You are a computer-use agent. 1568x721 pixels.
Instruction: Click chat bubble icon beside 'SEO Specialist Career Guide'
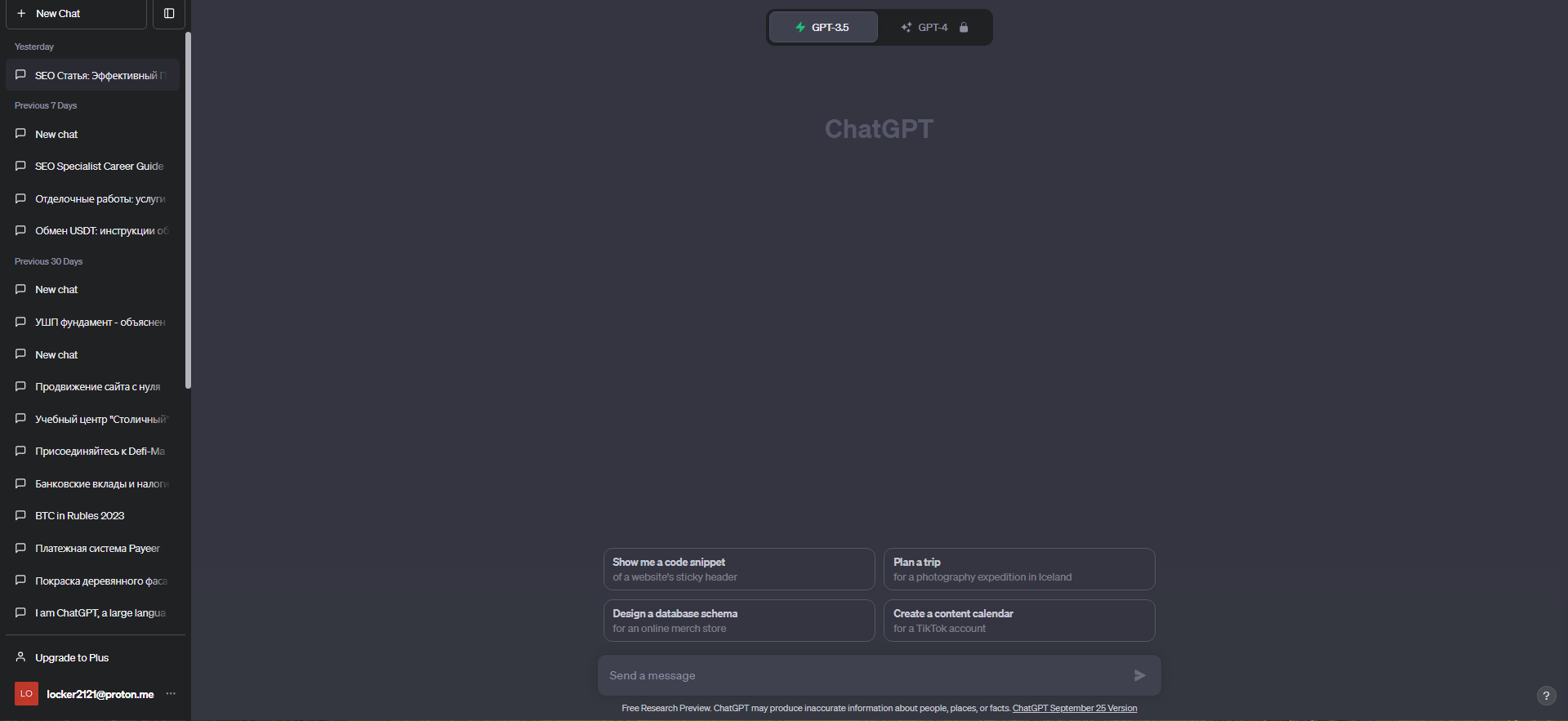pos(20,166)
